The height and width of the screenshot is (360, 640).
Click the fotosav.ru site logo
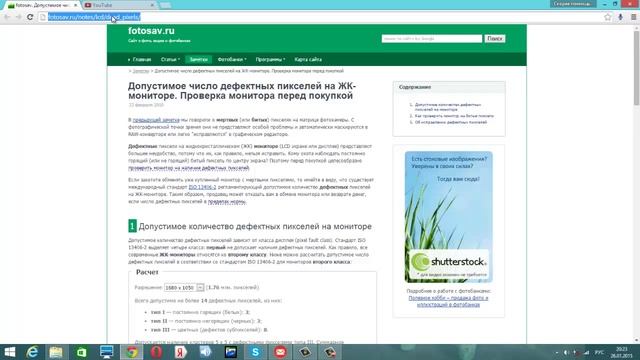coord(151,31)
